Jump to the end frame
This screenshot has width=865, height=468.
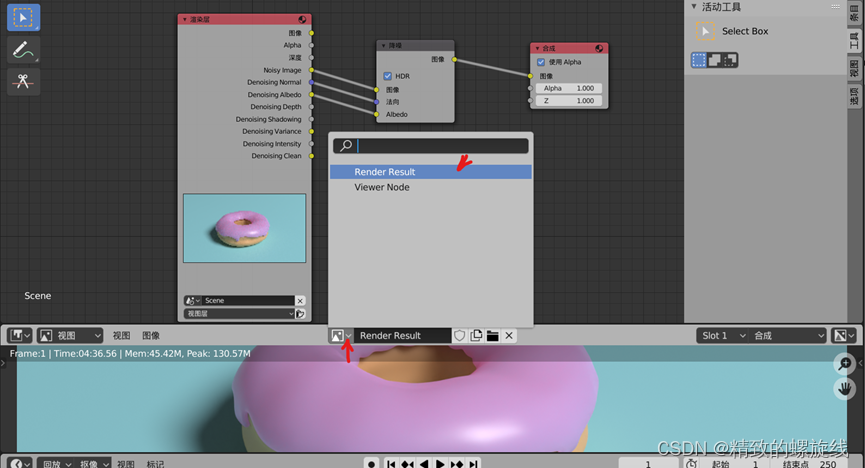click(473, 464)
